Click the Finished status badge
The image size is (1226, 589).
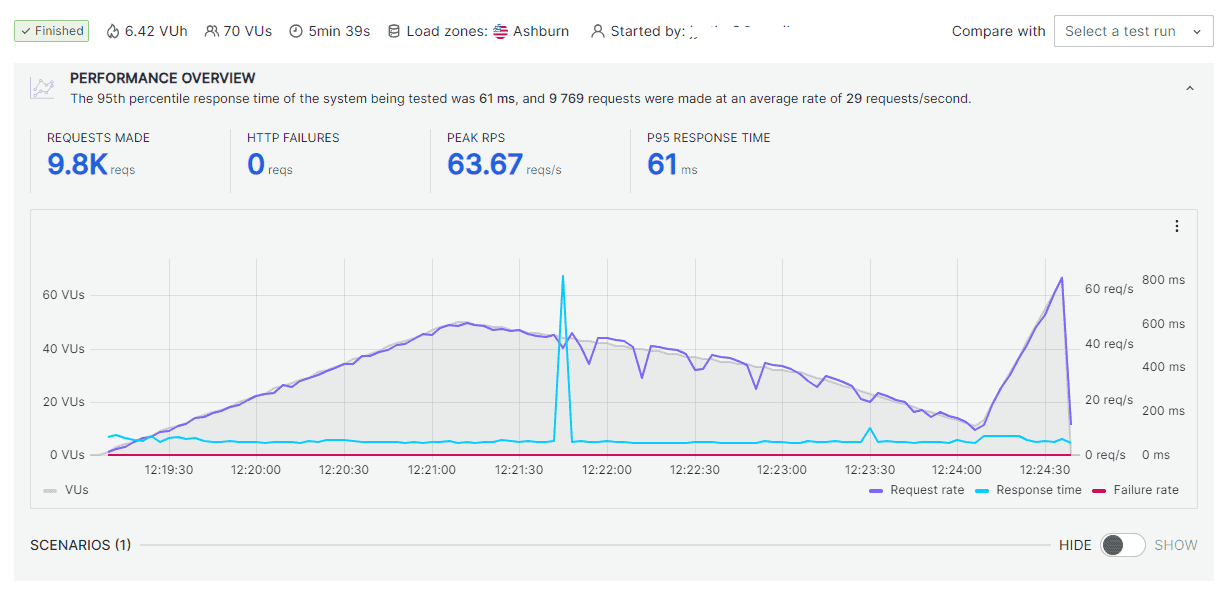click(51, 30)
